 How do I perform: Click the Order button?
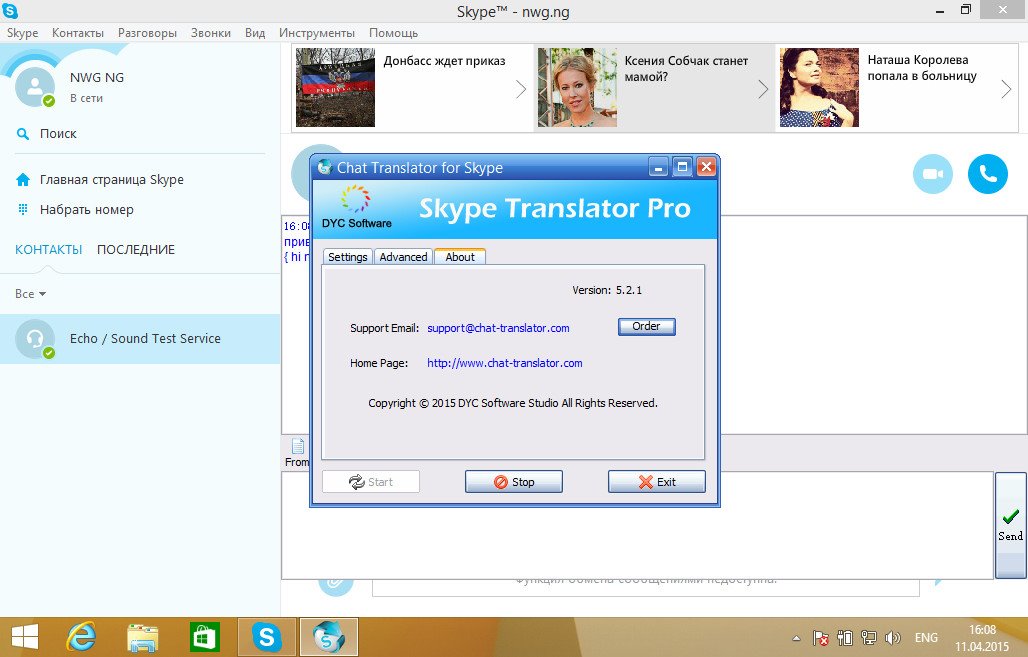point(646,327)
